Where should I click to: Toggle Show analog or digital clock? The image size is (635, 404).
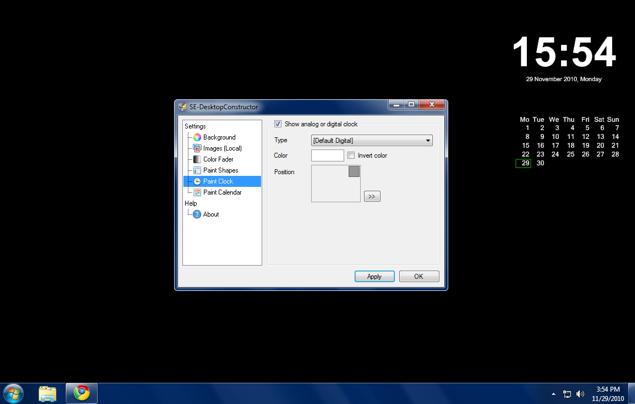coord(278,124)
